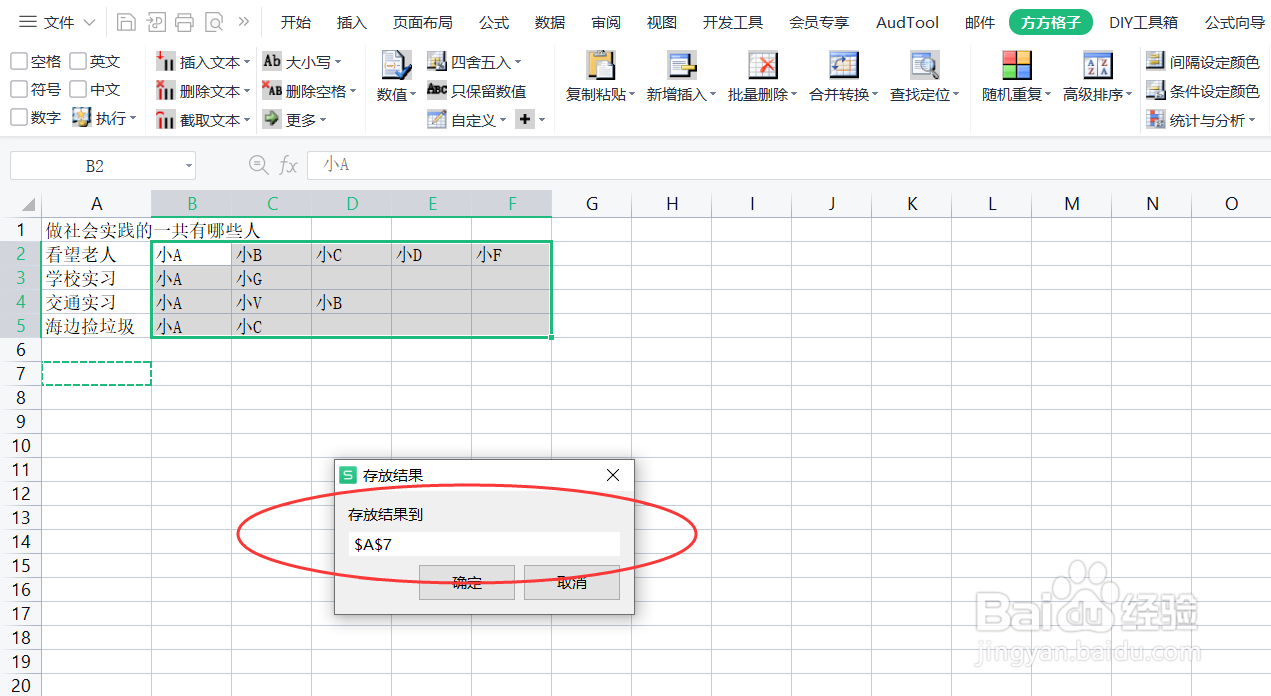Open the 大小写 case conversion tool
The image size is (1271, 696).
click(x=303, y=62)
